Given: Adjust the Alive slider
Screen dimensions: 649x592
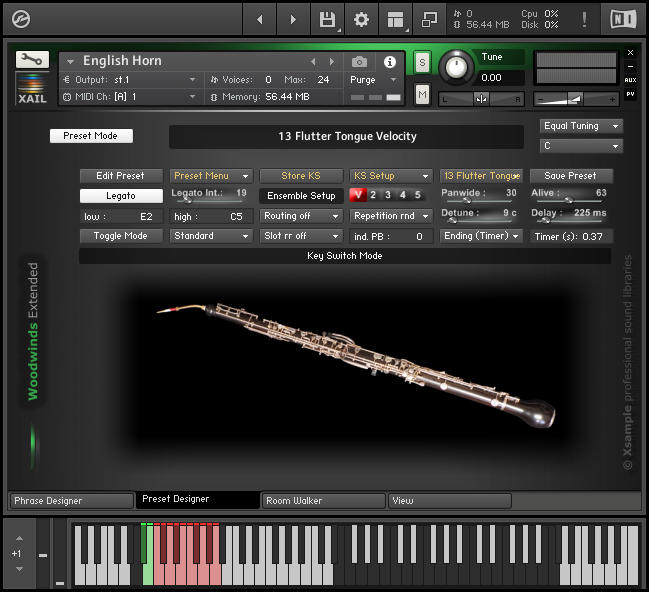Looking at the screenshot, I should (570, 201).
